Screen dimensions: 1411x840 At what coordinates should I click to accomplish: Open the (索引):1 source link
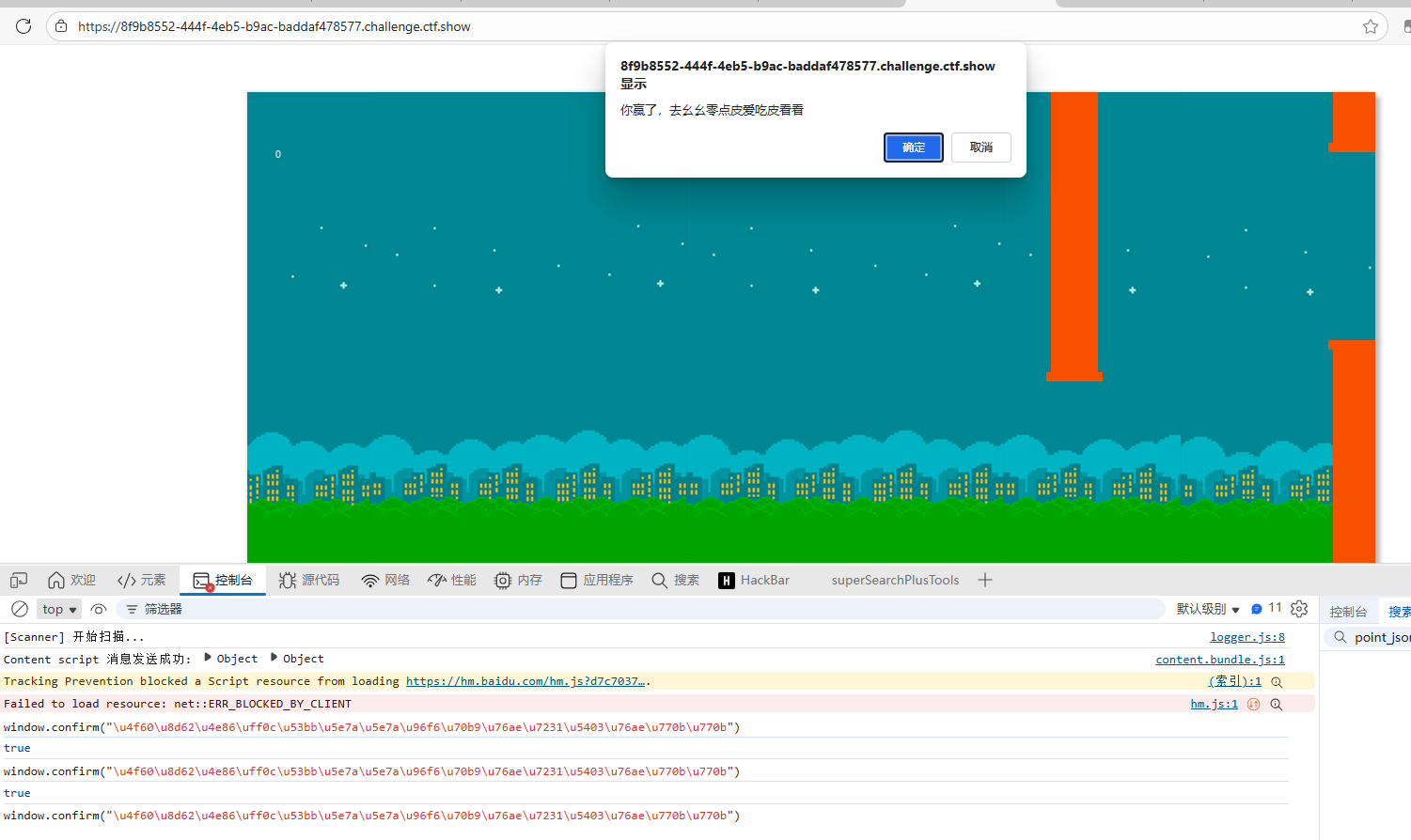pos(1234,681)
